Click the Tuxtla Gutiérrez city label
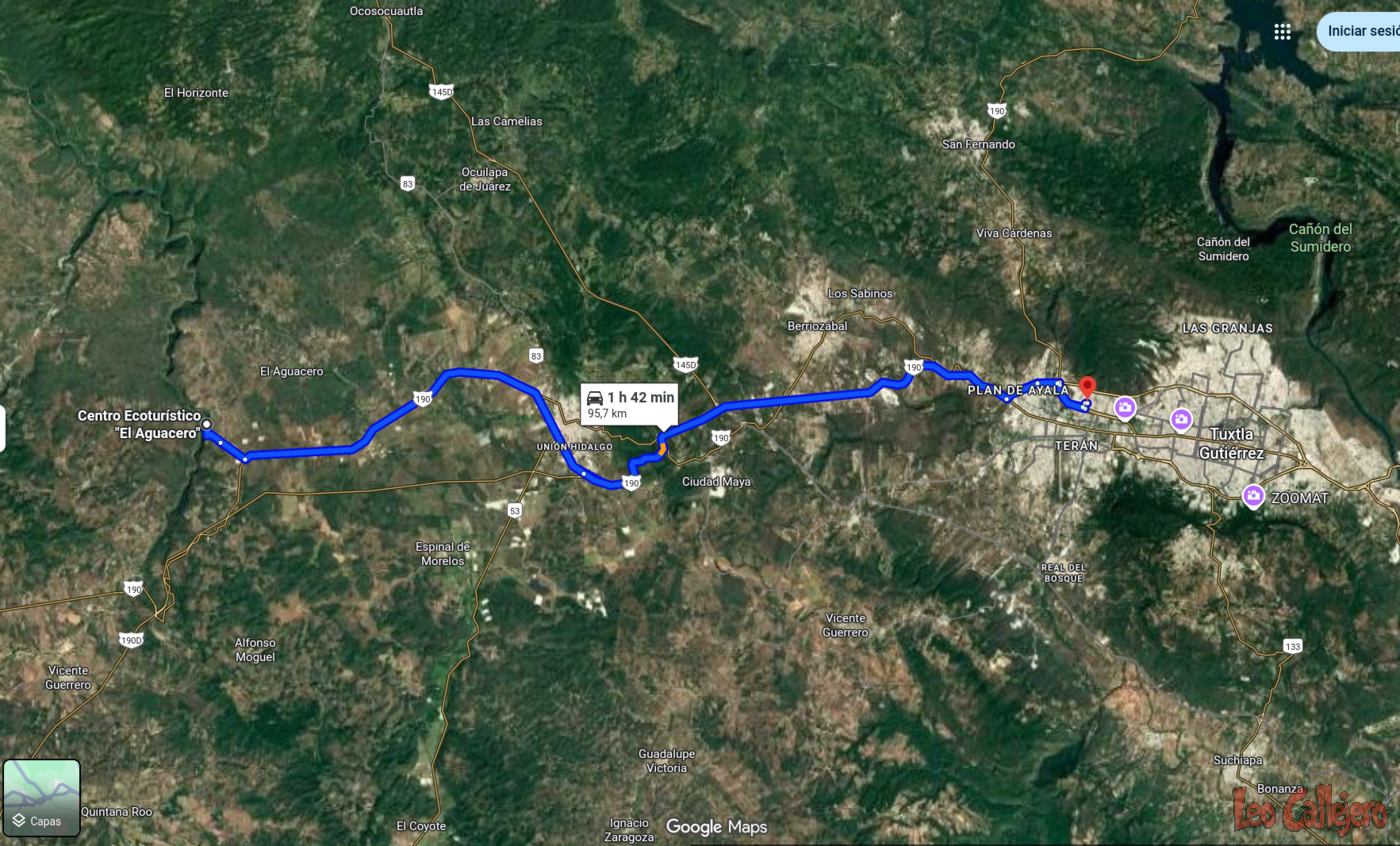The image size is (1400, 846). [x=1237, y=441]
